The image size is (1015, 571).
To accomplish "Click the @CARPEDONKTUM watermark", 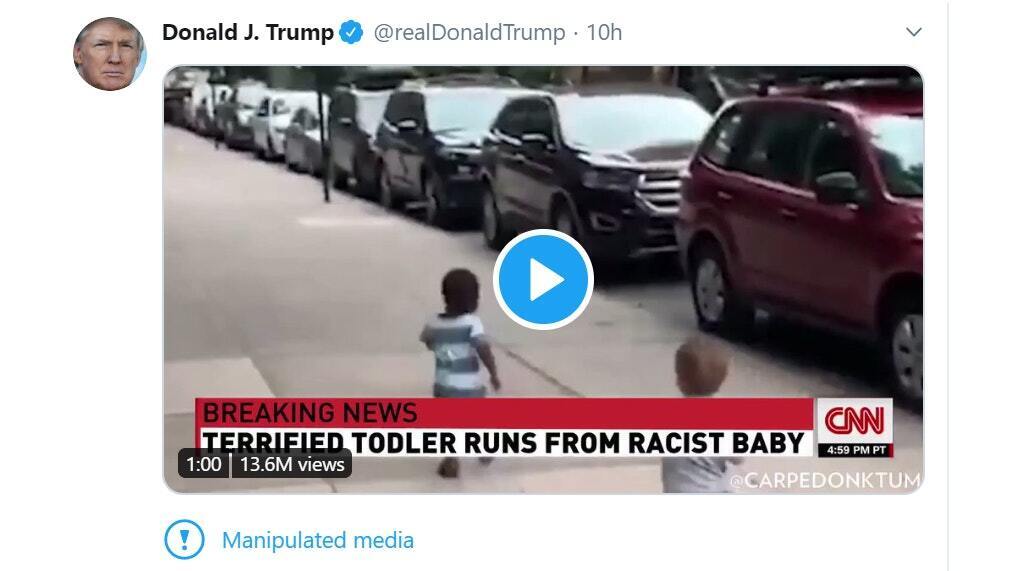I will tap(825, 480).
